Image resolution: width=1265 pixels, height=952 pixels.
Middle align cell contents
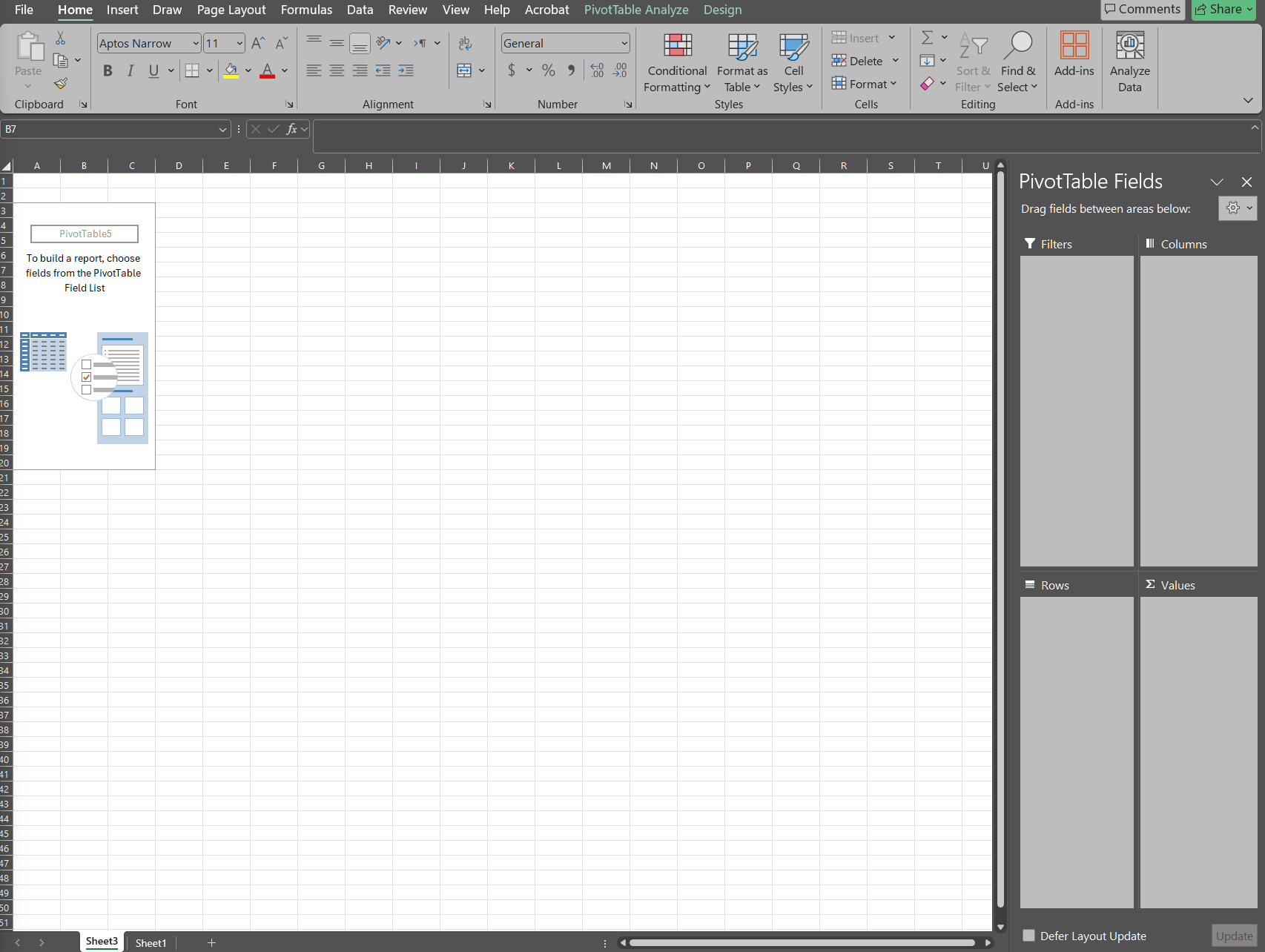337,43
